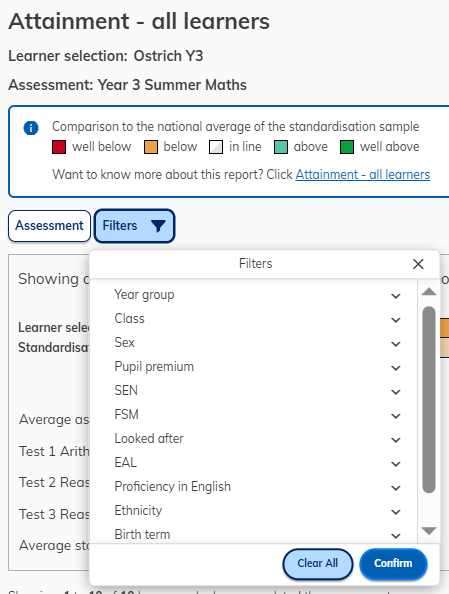Image resolution: width=449 pixels, height=594 pixels.
Task: Expand the Proficiency in English chevron
Action: pos(396,488)
